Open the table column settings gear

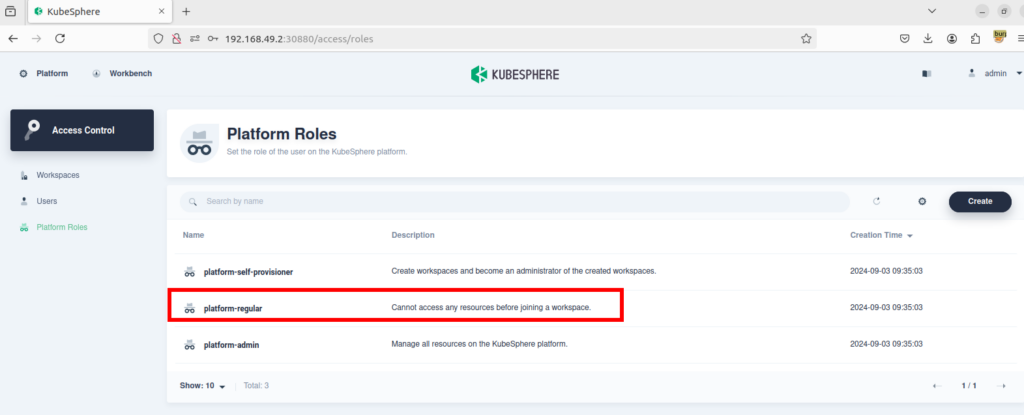922,201
